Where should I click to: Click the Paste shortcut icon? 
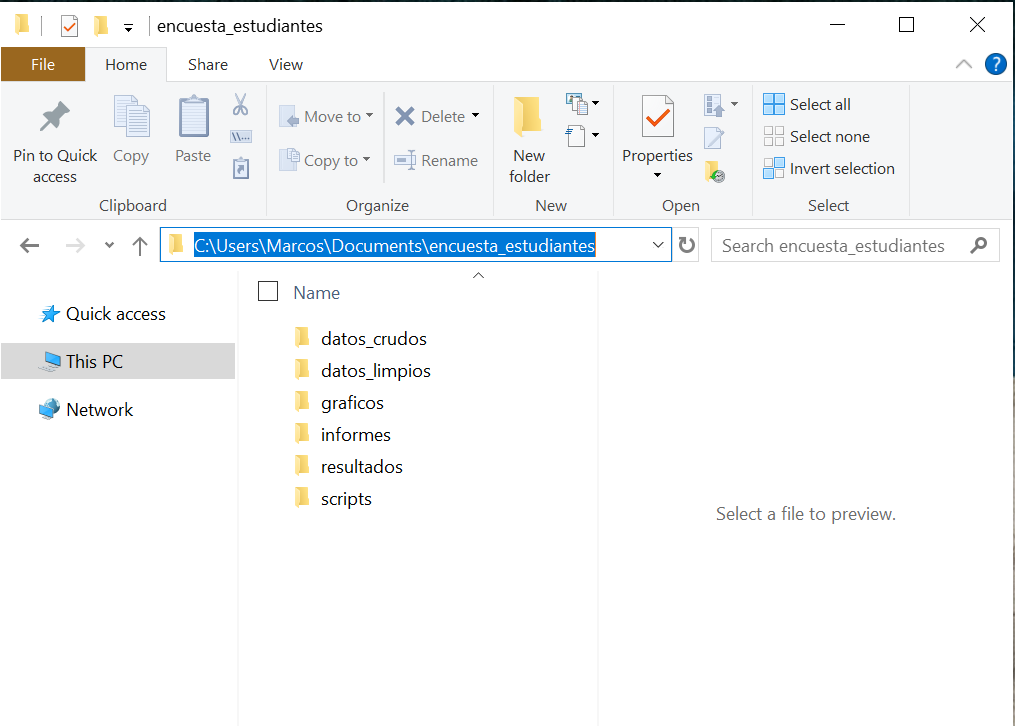click(x=240, y=168)
